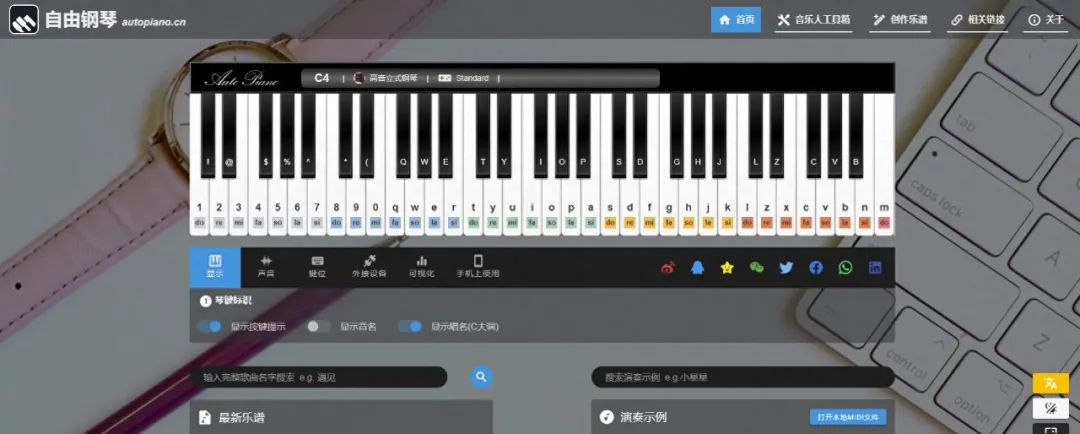Open the Standard keyboard layout selector

pyautogui.click(x=465, y=78)
